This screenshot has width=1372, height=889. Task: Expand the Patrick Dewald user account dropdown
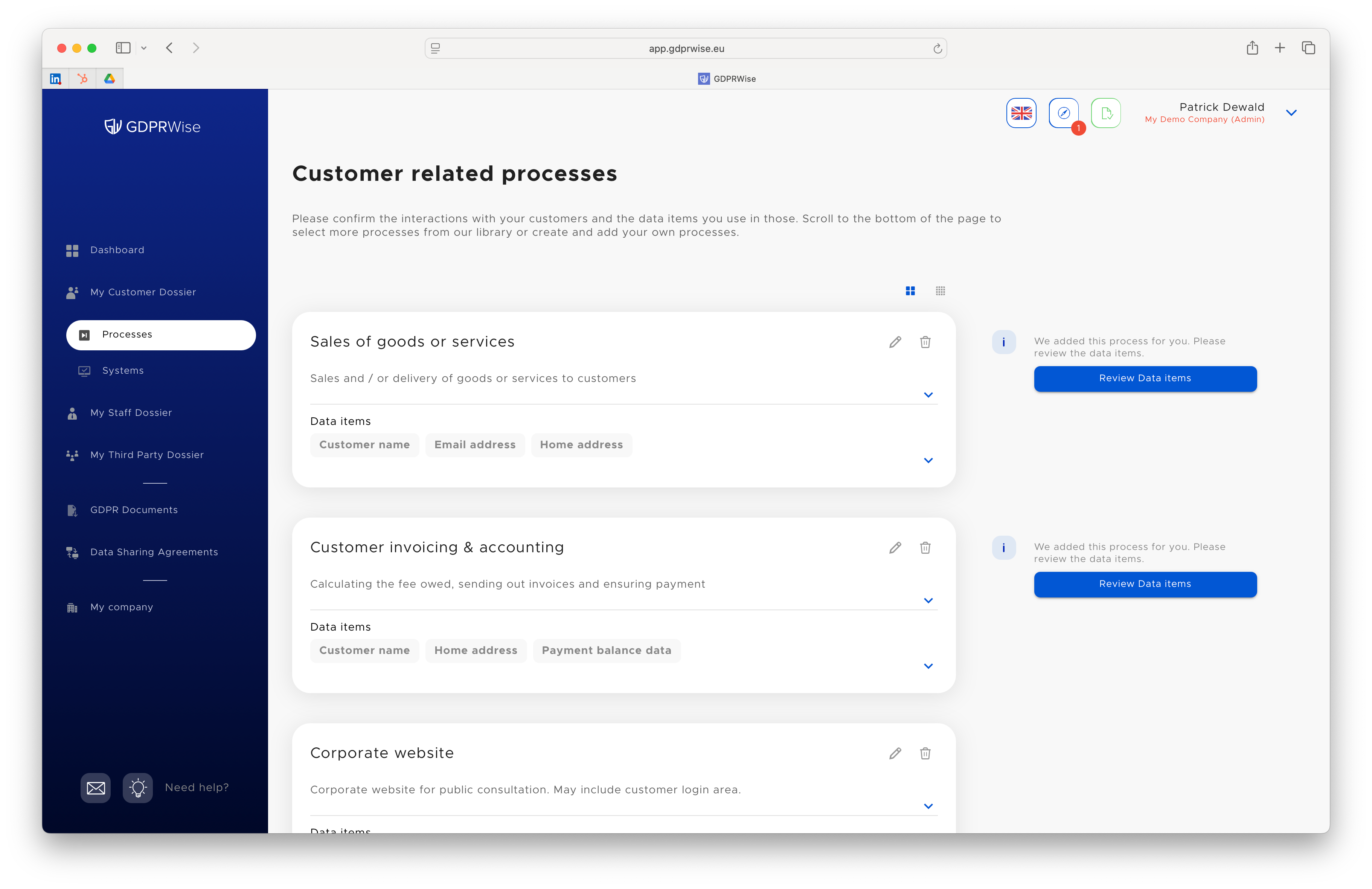click(x=1291, y=113)
